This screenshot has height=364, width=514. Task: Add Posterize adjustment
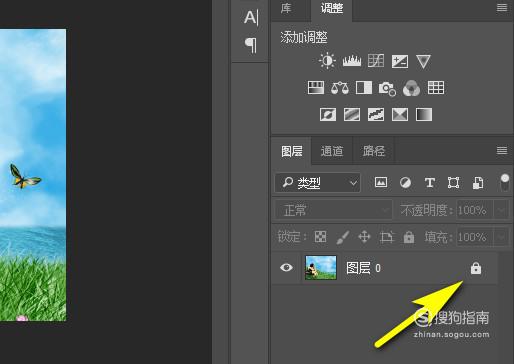coord(352,114)
